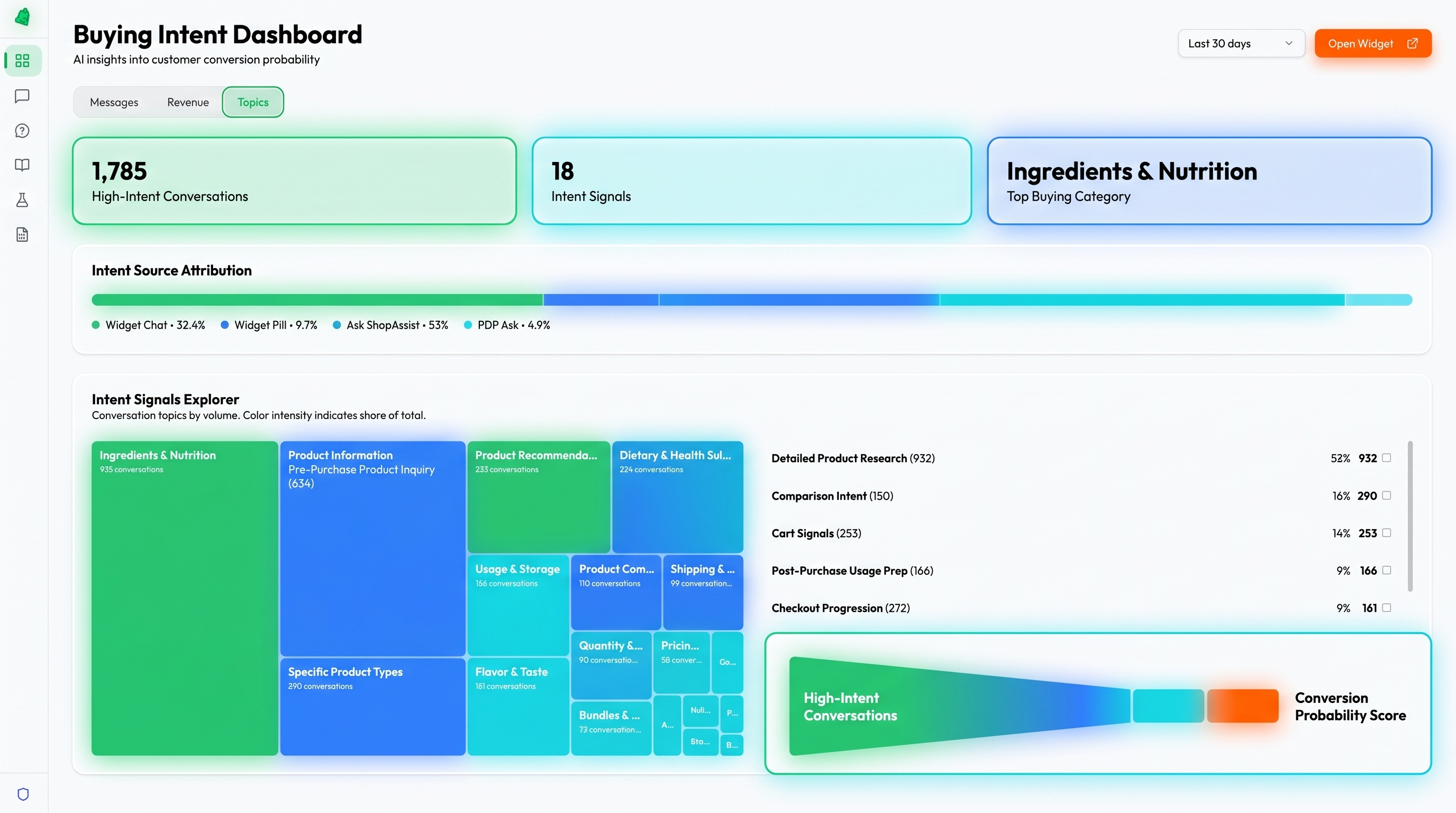Viewport: 1456px width, 813px height.
Task: Select the Dietary & Health treemap tile
Action: click(677, 497)
